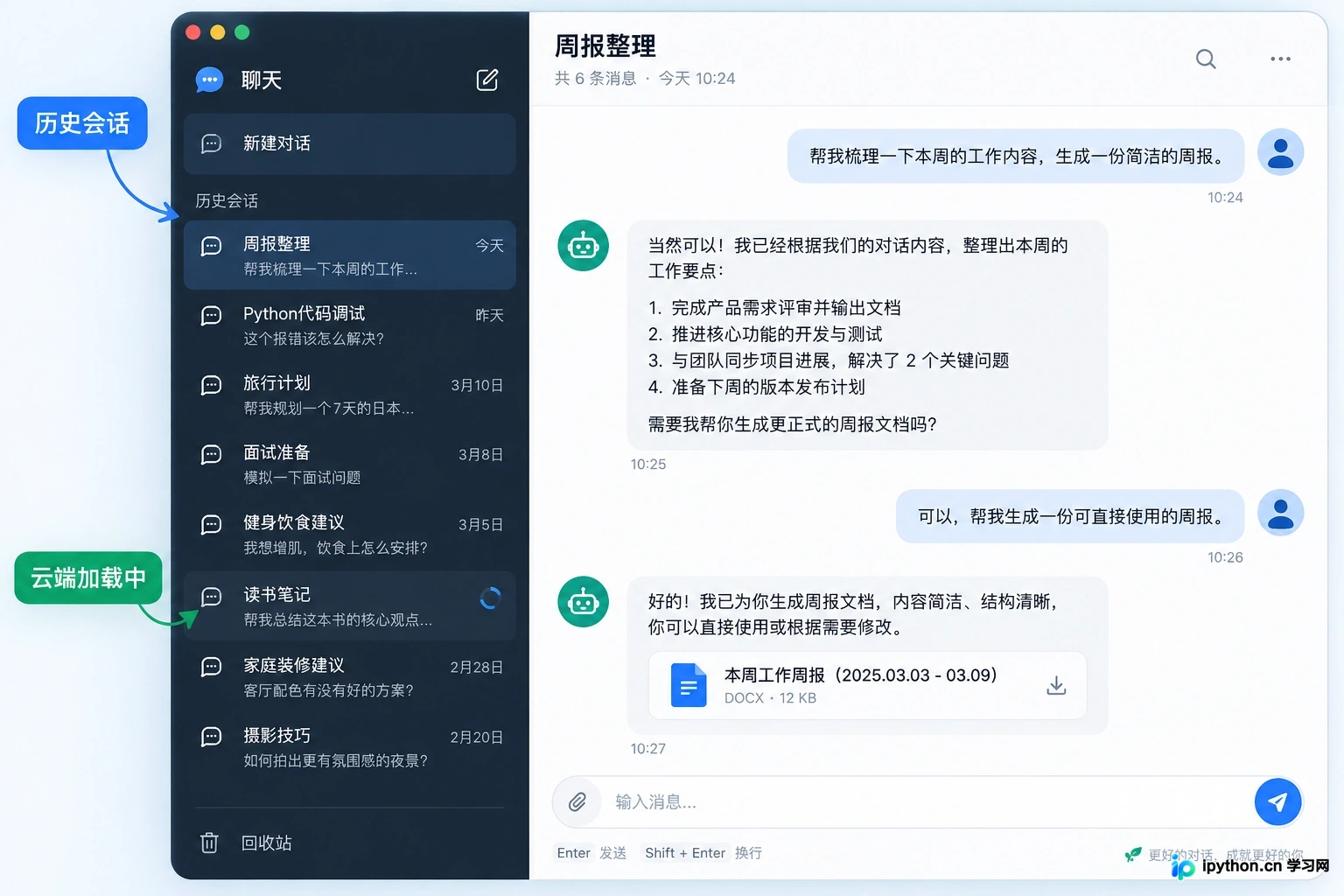Click the user avatar beside the 10:24 message
Viewport: 1344px width, 896px height.
click(x=1280, y=152)
